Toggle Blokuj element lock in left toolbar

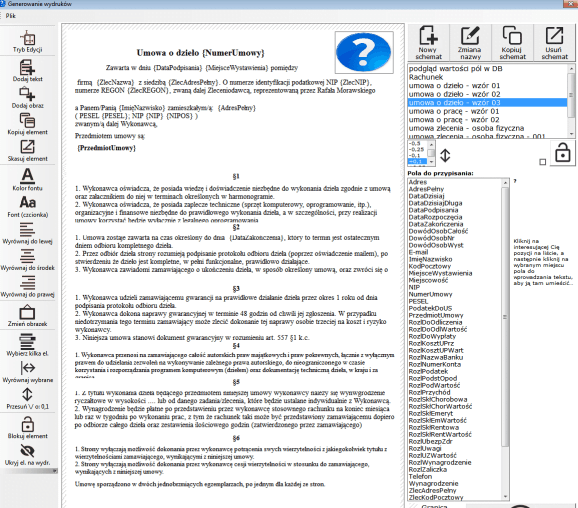tap(28, 428)
